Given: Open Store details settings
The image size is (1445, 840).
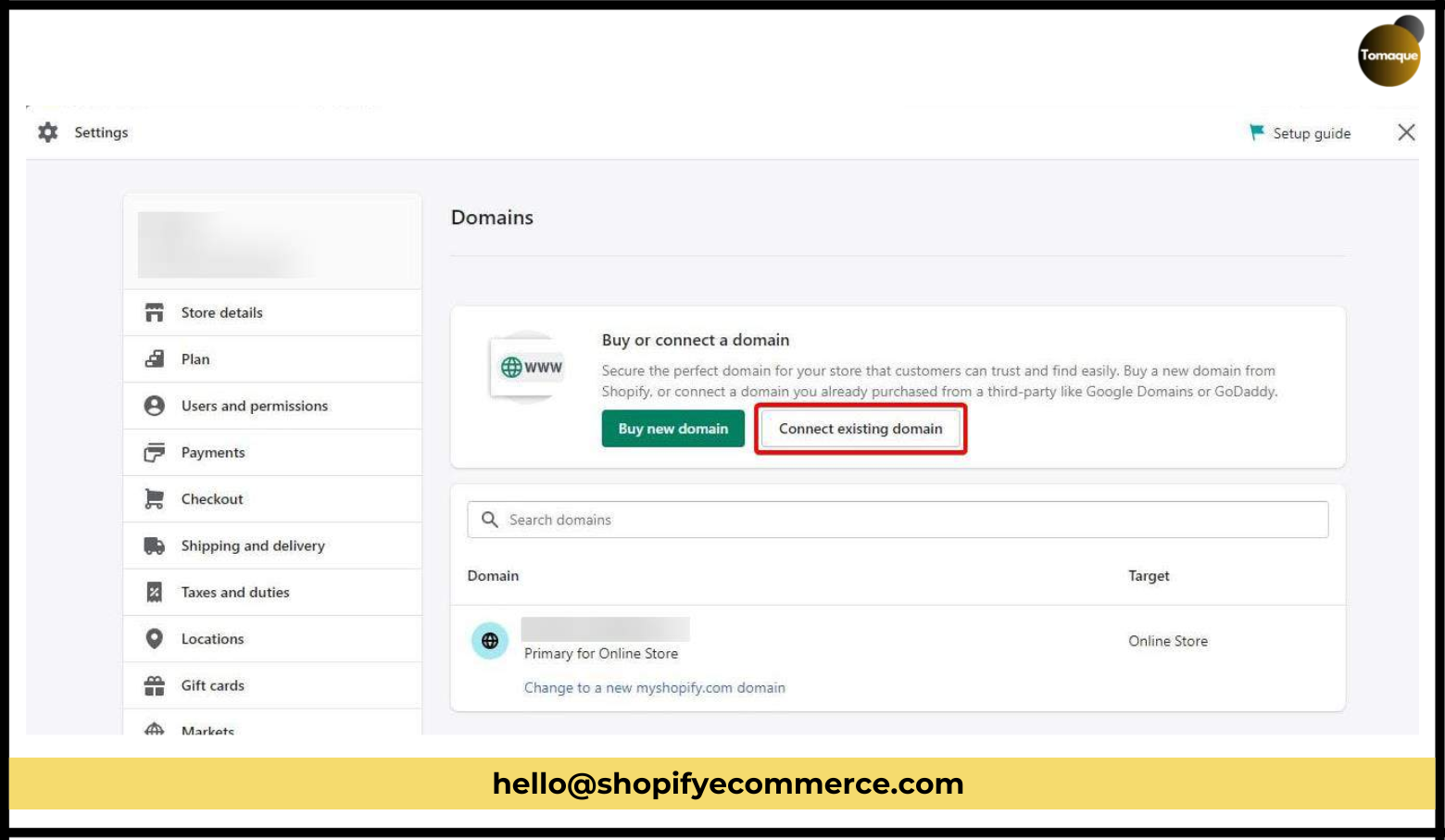Looking at the screenshot, I should [272, 313].
